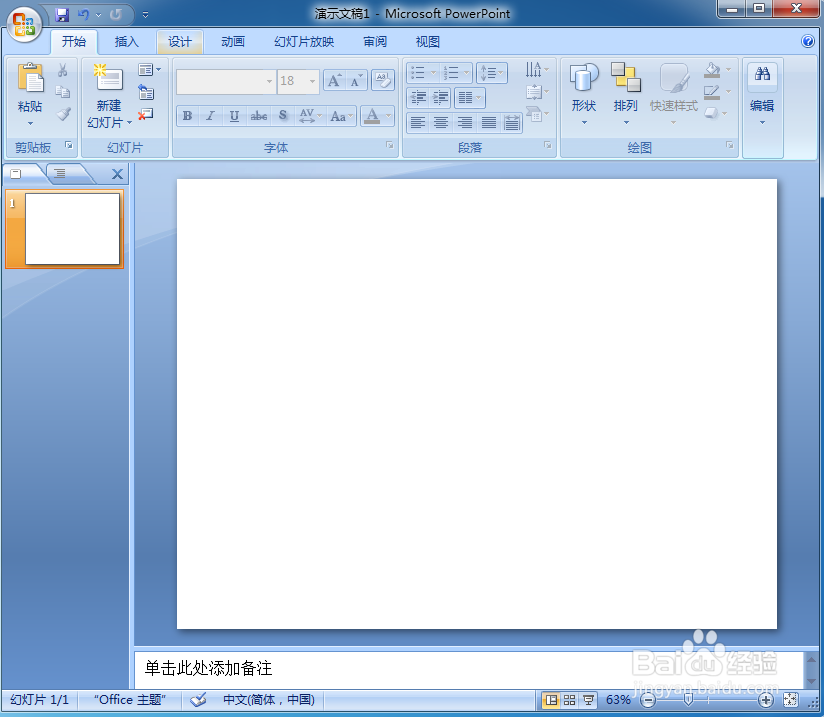Open the line spacing dropdown

[492, 73]
